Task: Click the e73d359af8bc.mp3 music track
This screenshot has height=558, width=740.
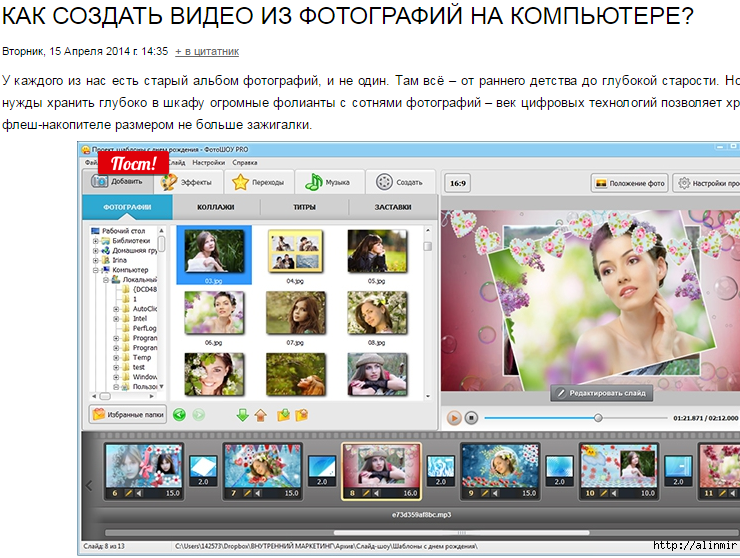Action: (x=421, y=515)
